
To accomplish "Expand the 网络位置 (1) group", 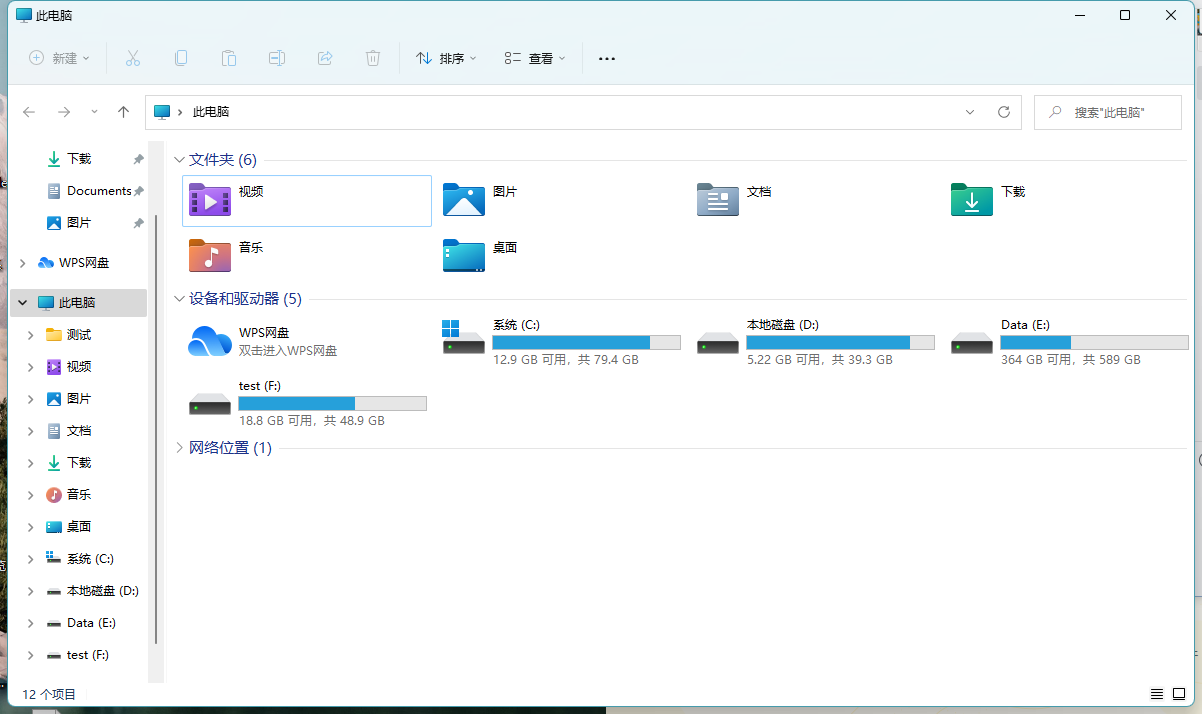I will (179, 448).
